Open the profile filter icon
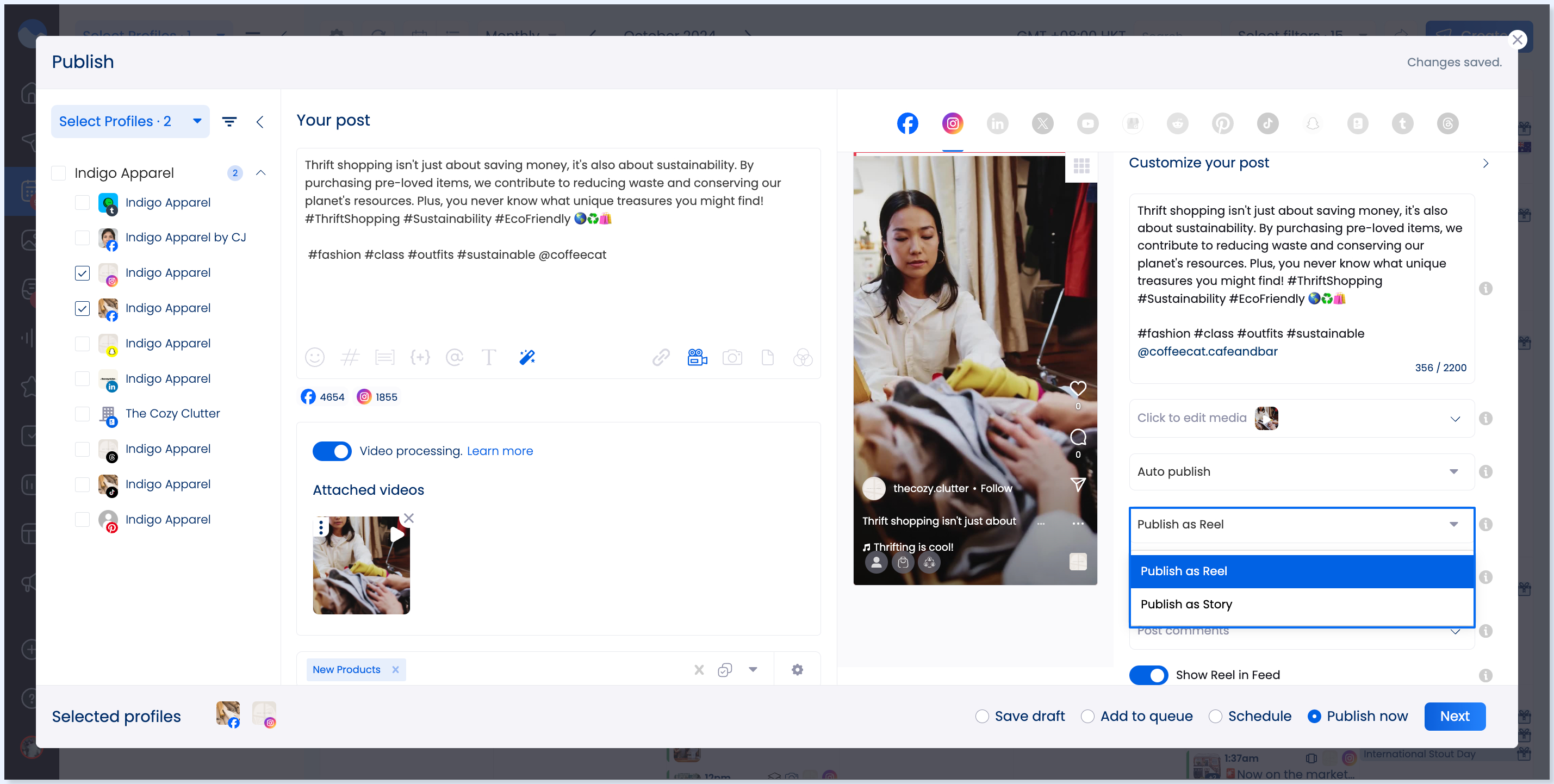Screen dimensions: 1554x784 click(x=229, y=122)
